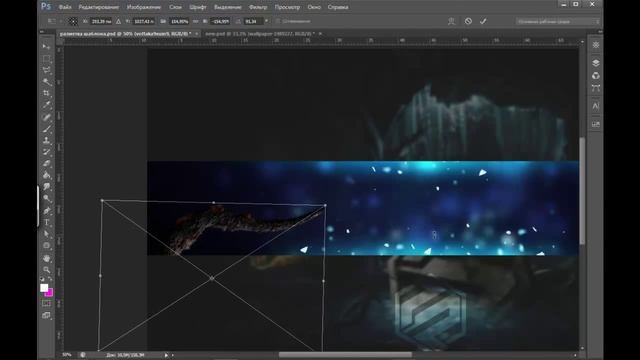Open the topmost collapsed panel icon
This screenshot has width=640, height=360.
click(596, 45)
